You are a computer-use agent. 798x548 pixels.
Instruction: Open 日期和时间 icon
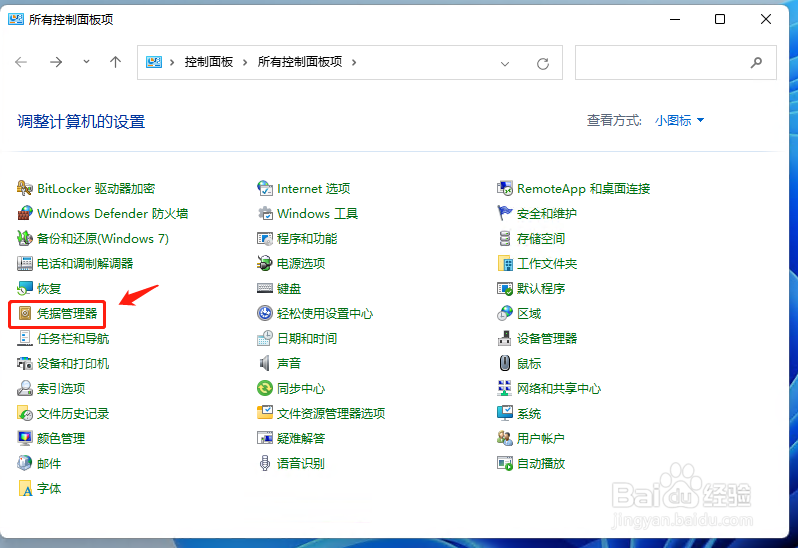(265, 338)
